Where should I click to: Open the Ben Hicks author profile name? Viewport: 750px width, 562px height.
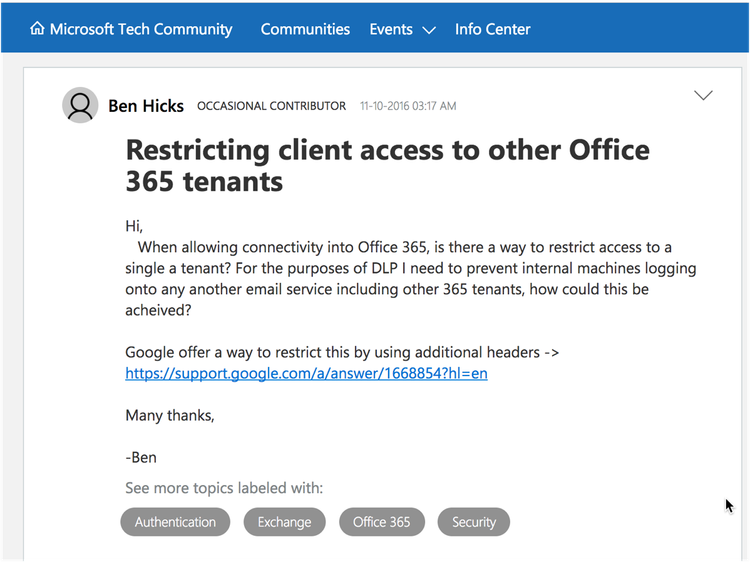coord(145,105)
